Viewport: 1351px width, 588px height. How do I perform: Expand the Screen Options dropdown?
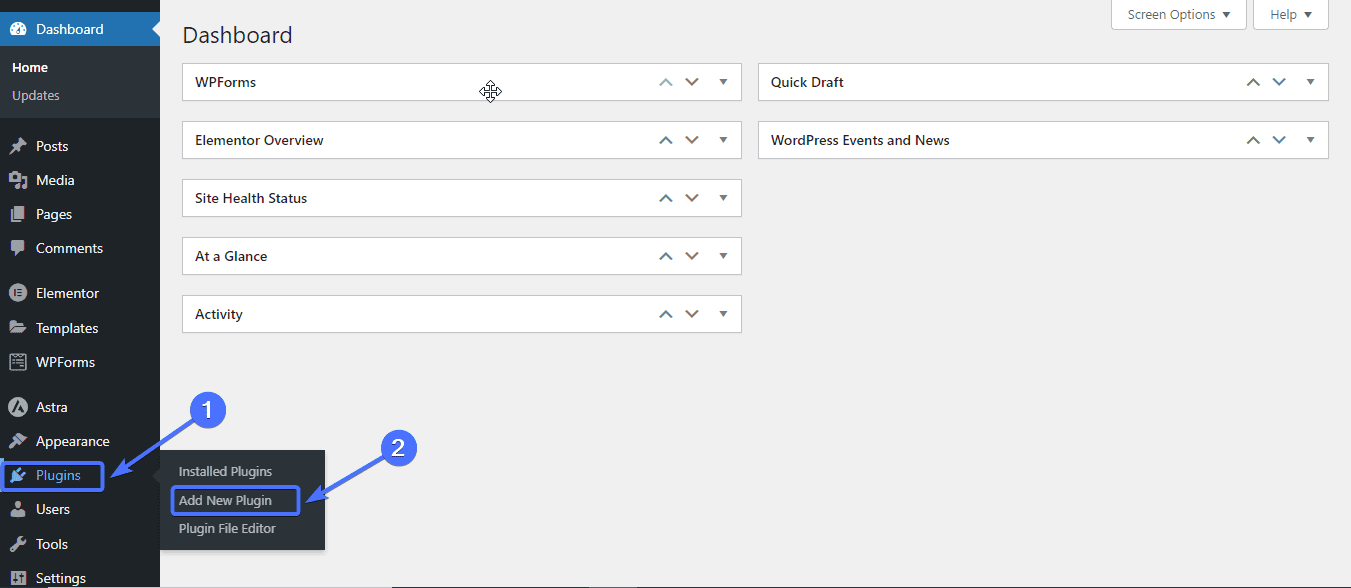[1179, 15]
